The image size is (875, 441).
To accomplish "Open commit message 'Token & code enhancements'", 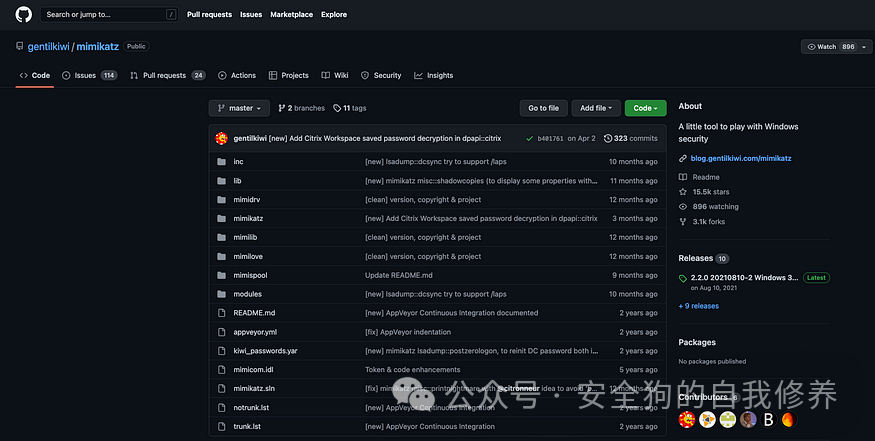I will 413,370.
